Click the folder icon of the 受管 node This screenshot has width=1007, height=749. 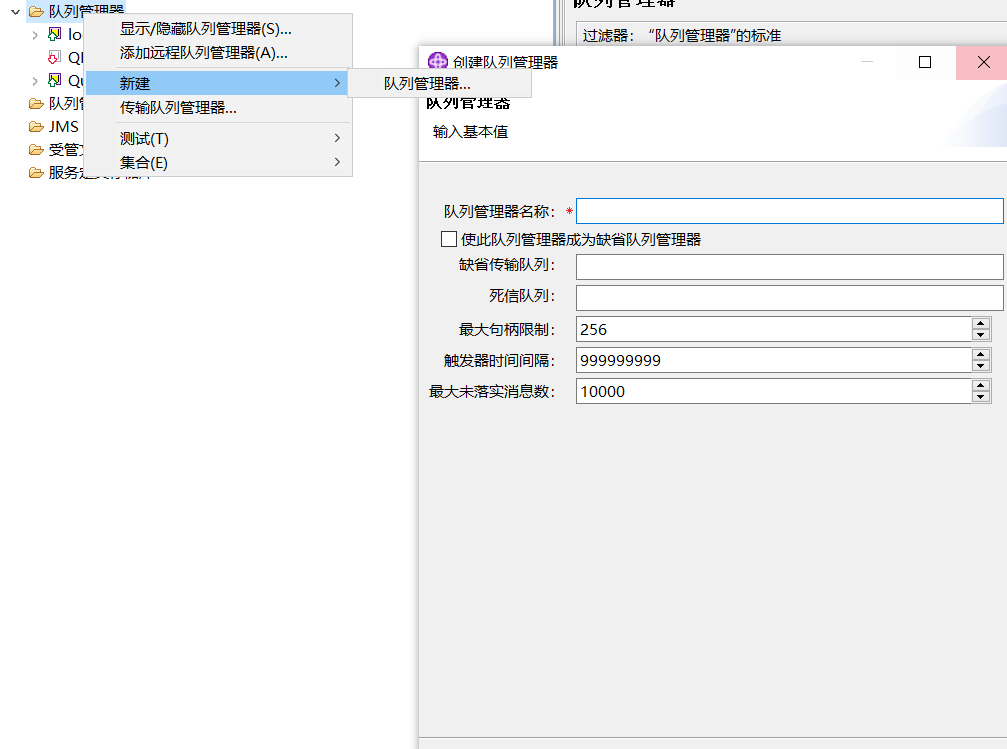coord(36,150)
